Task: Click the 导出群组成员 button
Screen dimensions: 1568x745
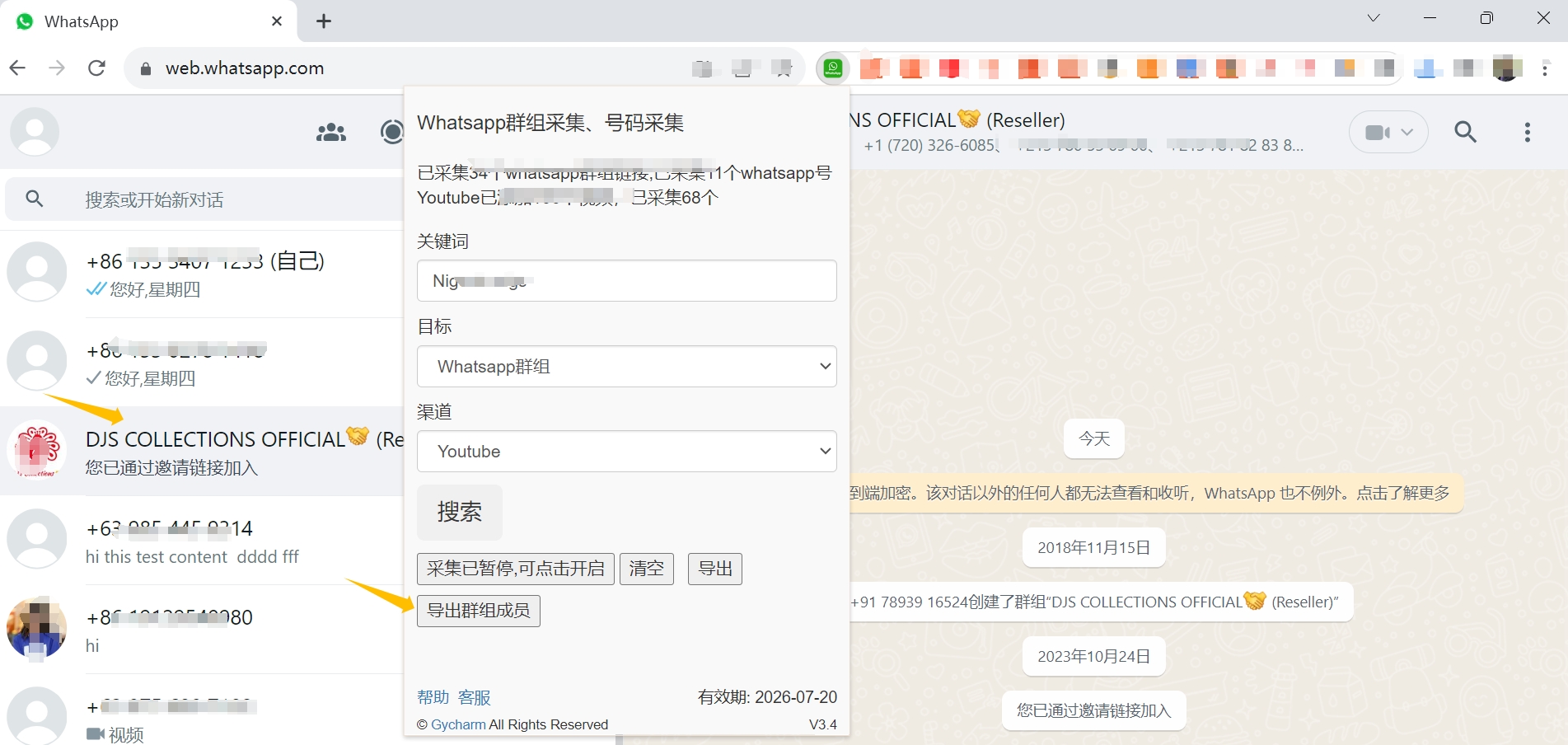Action: pos(479,611)
